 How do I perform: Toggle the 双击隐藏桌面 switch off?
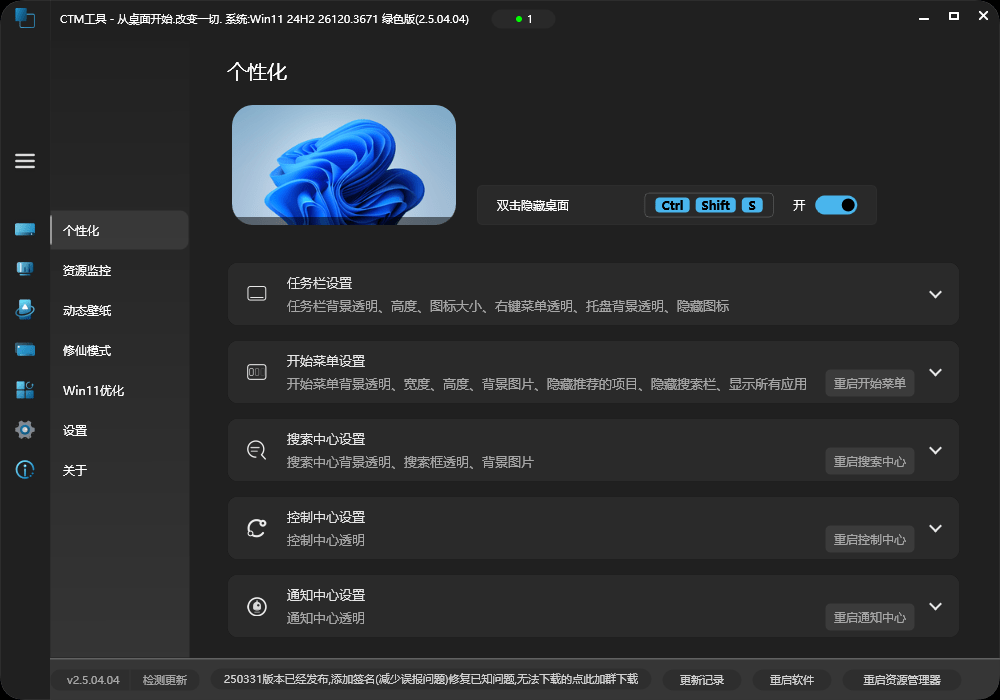click(x=837, y=205)
